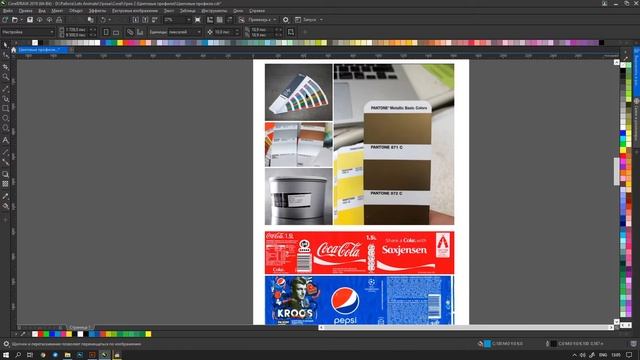Open the Effects menu
Viewport: 640px width, 360px height.
click(97, 11)
